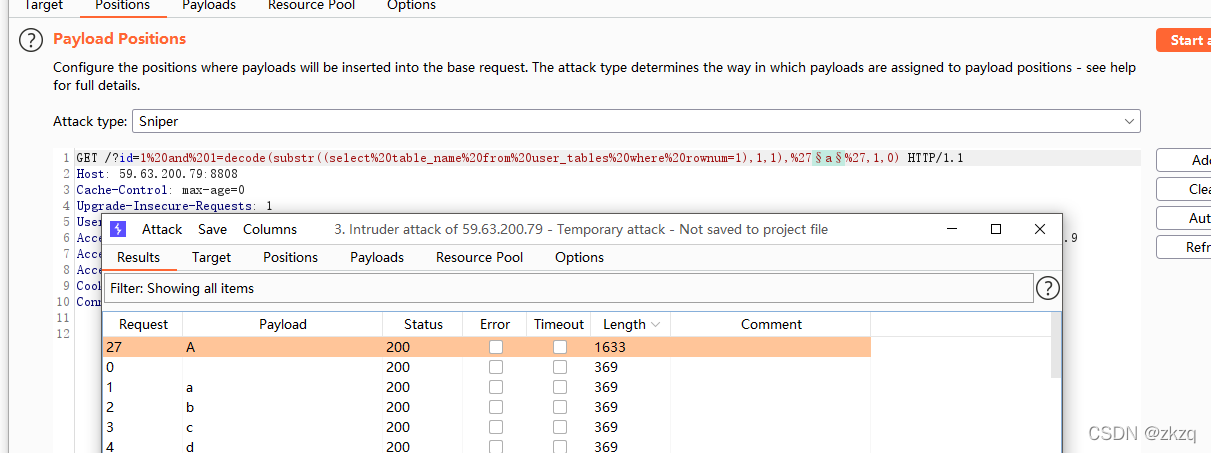Sort results by Request column

(x=143, y=324)
